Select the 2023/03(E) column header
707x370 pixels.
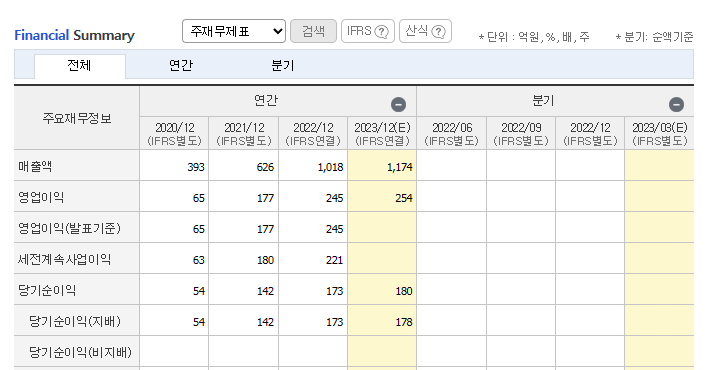[x=660, y=134]
